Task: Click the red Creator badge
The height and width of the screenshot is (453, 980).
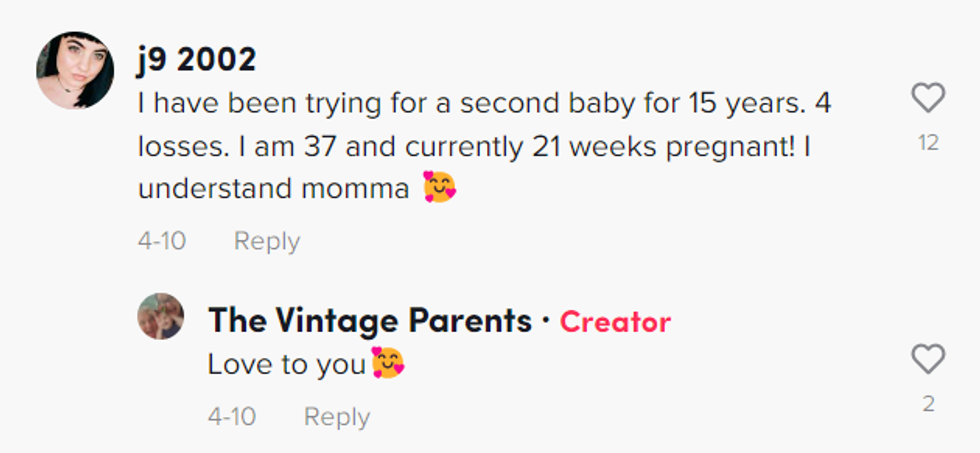Action: coord(615,322)
